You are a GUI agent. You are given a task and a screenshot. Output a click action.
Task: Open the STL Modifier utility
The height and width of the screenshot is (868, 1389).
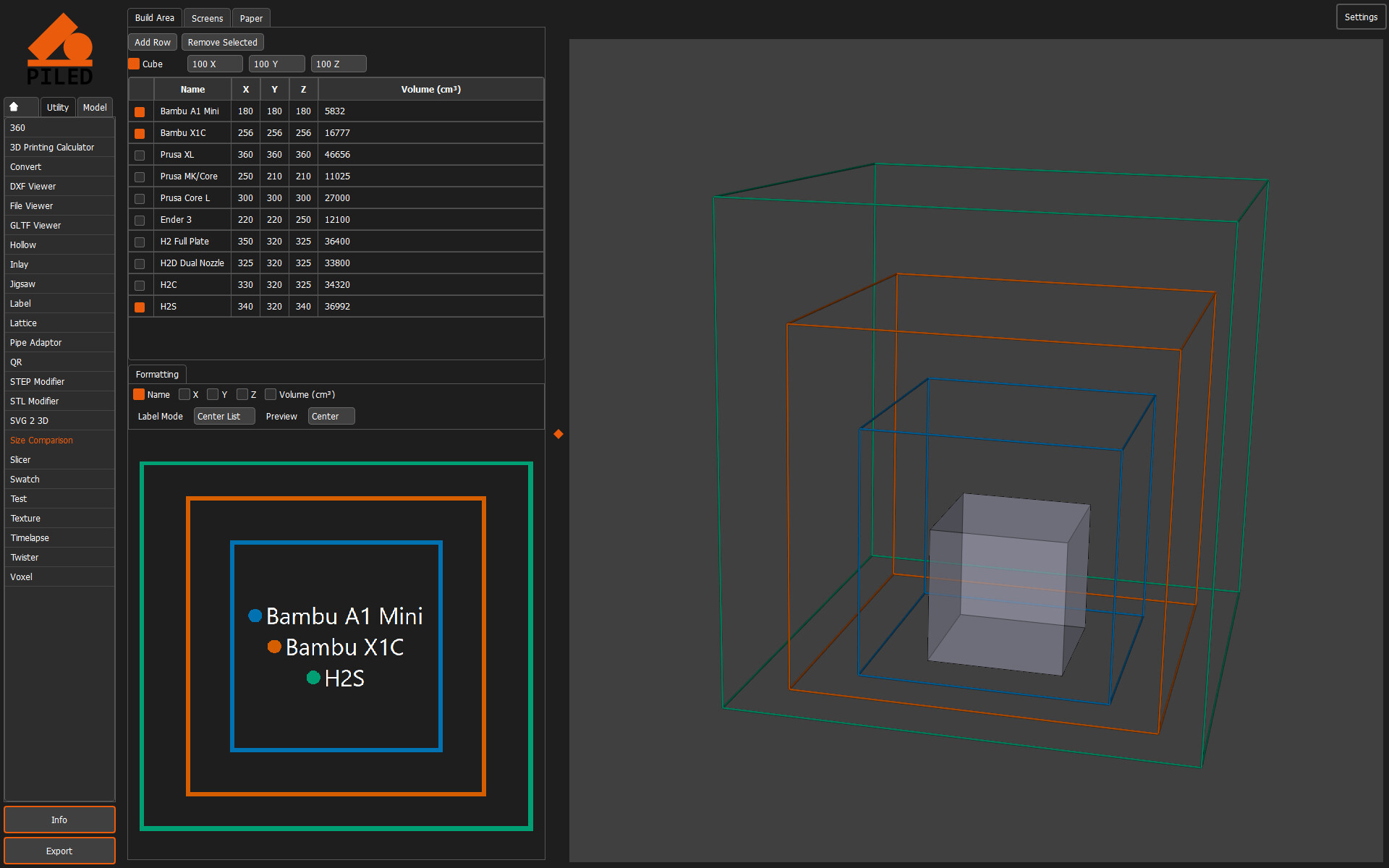[59, 401]
